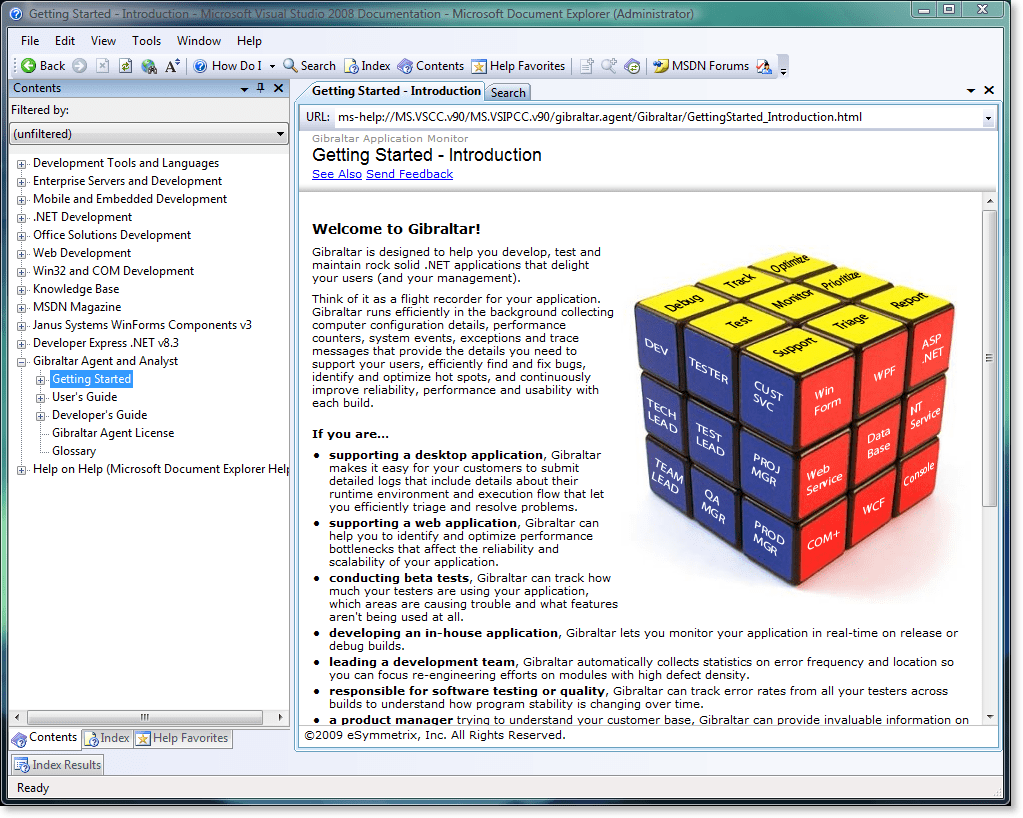Switch to the Search document tab
Screen dimensions: 1023x818
coord(508,93)
